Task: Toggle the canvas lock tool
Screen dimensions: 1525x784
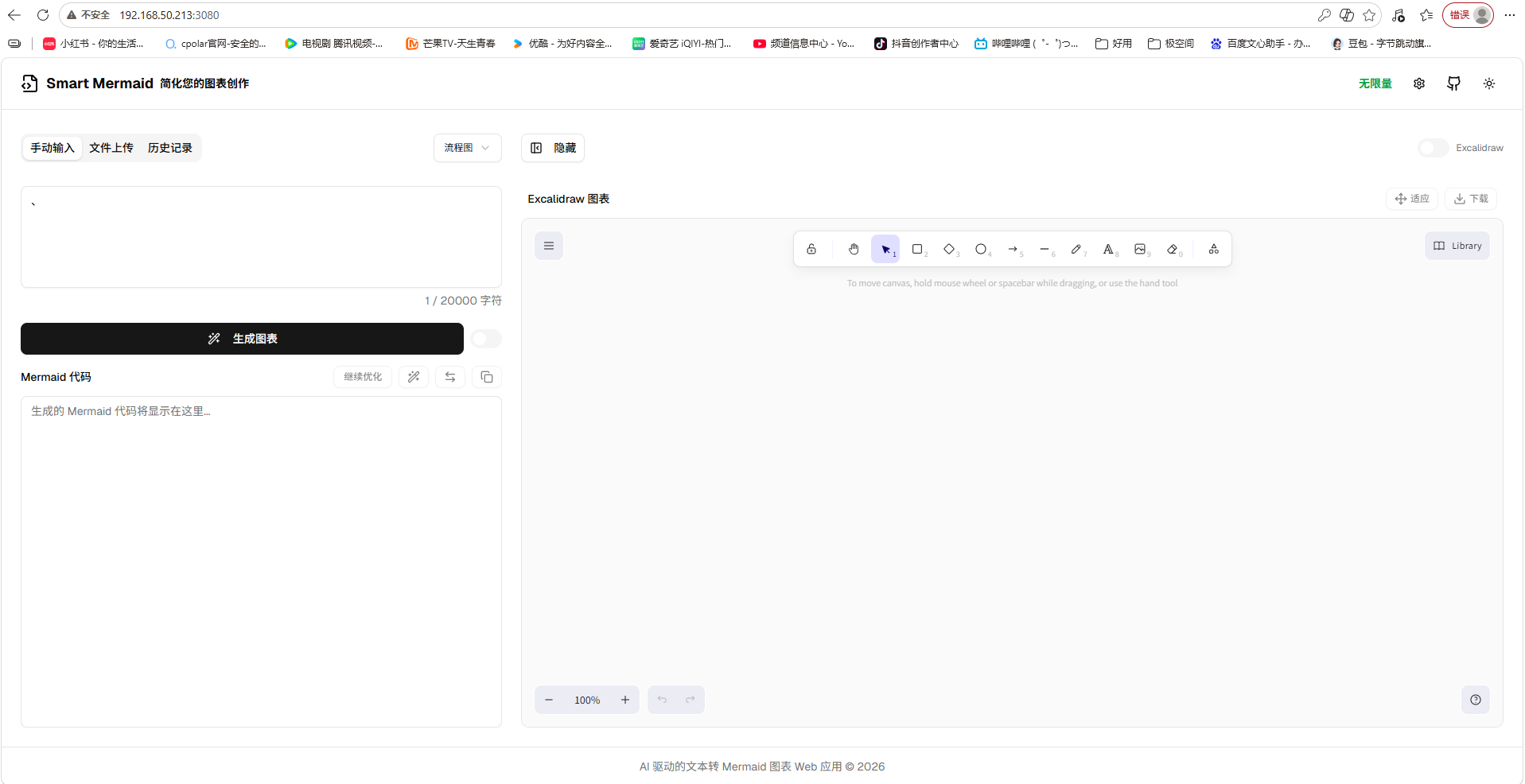Action: pyautogui.click(x=811, y=249)
